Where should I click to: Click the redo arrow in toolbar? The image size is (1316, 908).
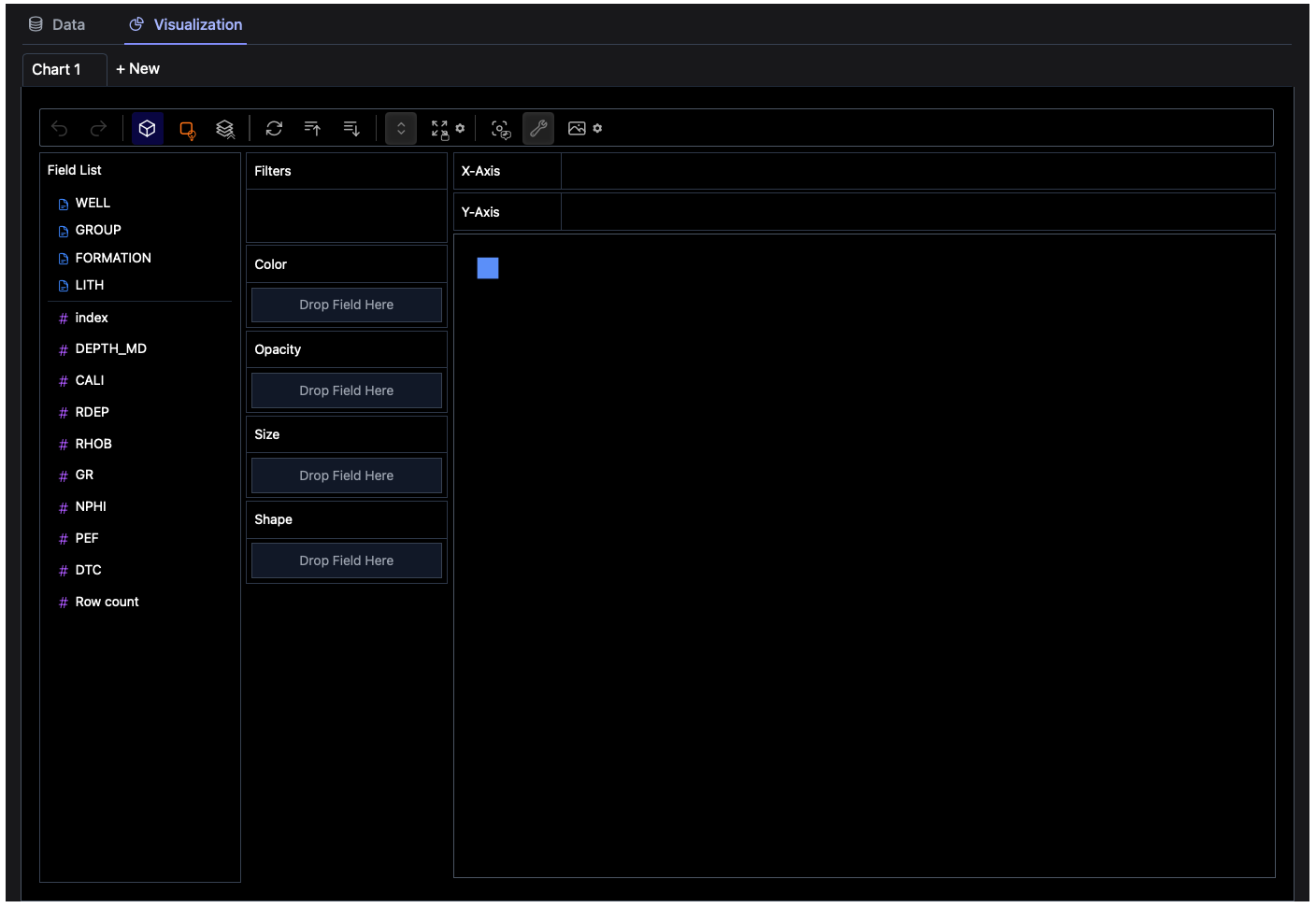98,129
